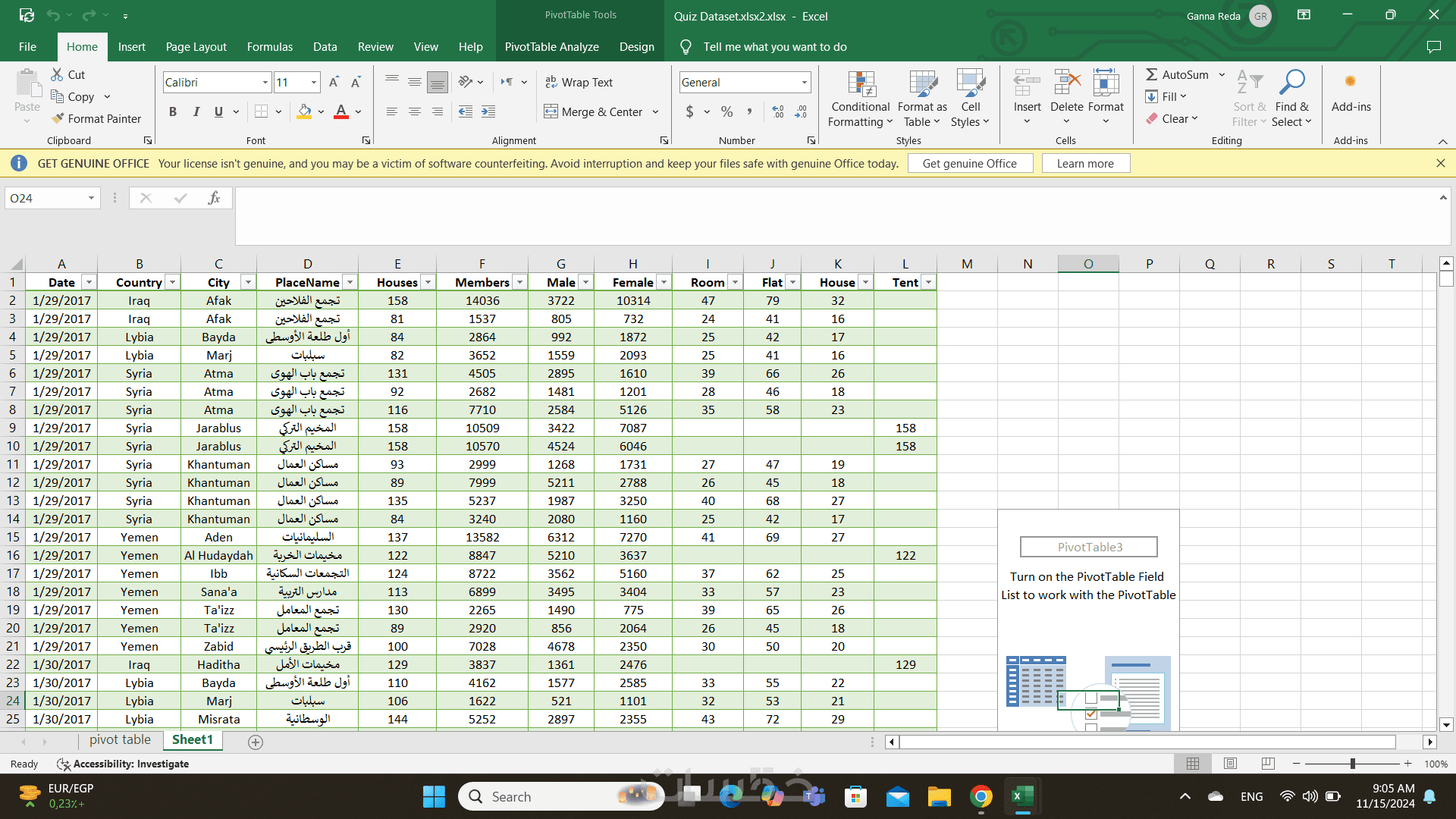Open the General number format dropdown
1456x819 pixels.
click(x=804, y=82)
